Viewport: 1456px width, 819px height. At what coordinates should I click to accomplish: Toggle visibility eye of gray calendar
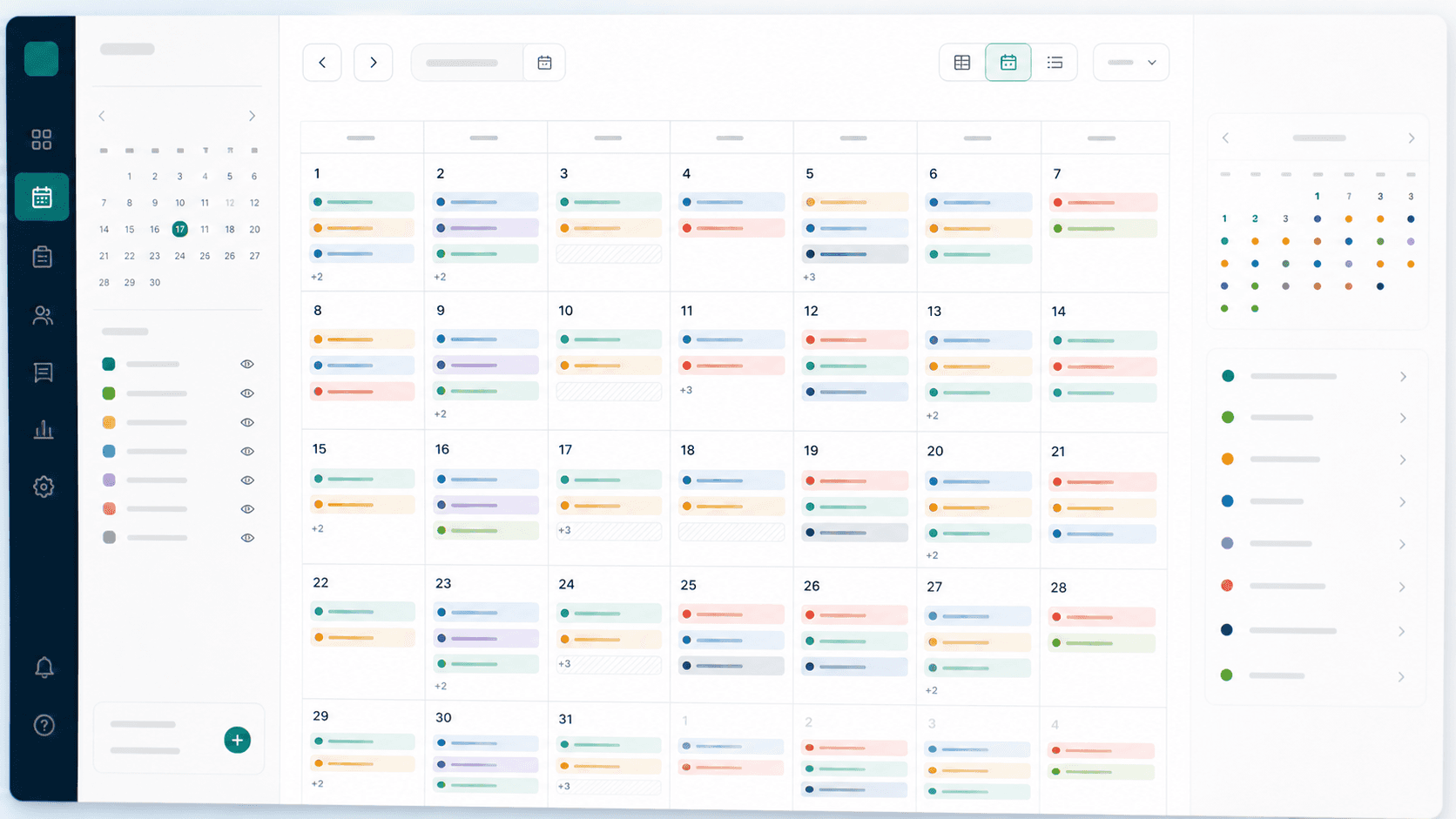coord(247,538)
